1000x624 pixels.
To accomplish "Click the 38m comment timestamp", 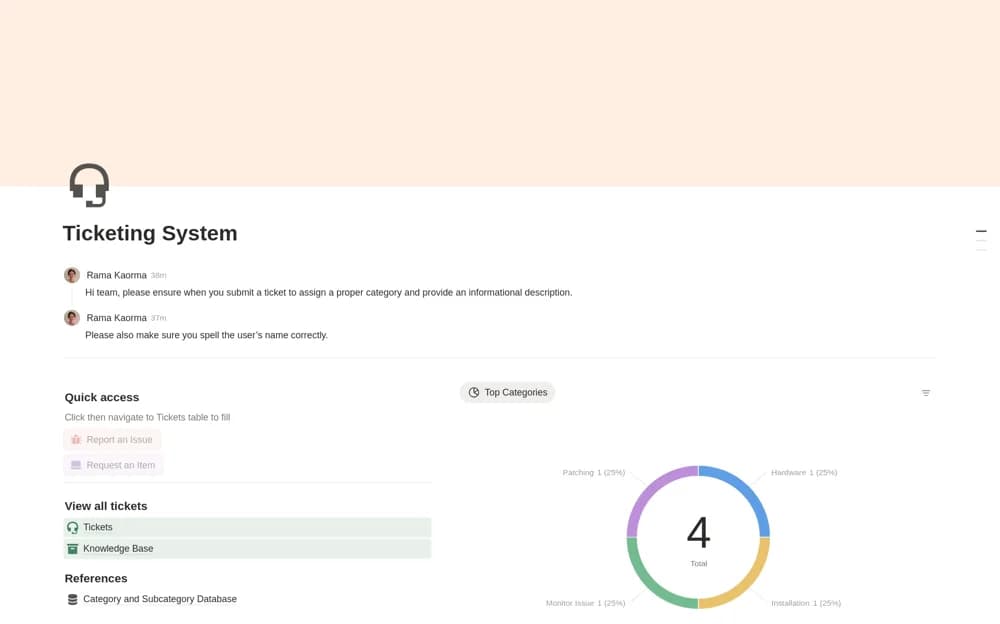I will pyautogui.click(x=158, y=276).
